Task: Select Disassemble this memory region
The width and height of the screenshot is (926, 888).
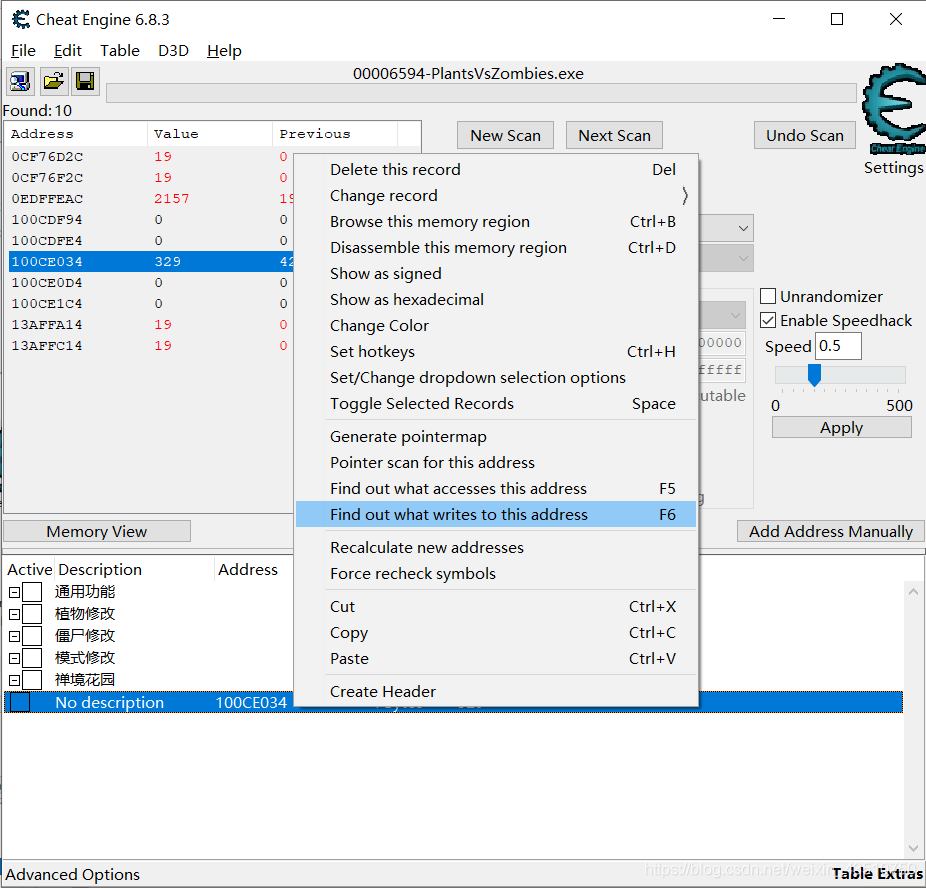Action: [x=496, y=247]
